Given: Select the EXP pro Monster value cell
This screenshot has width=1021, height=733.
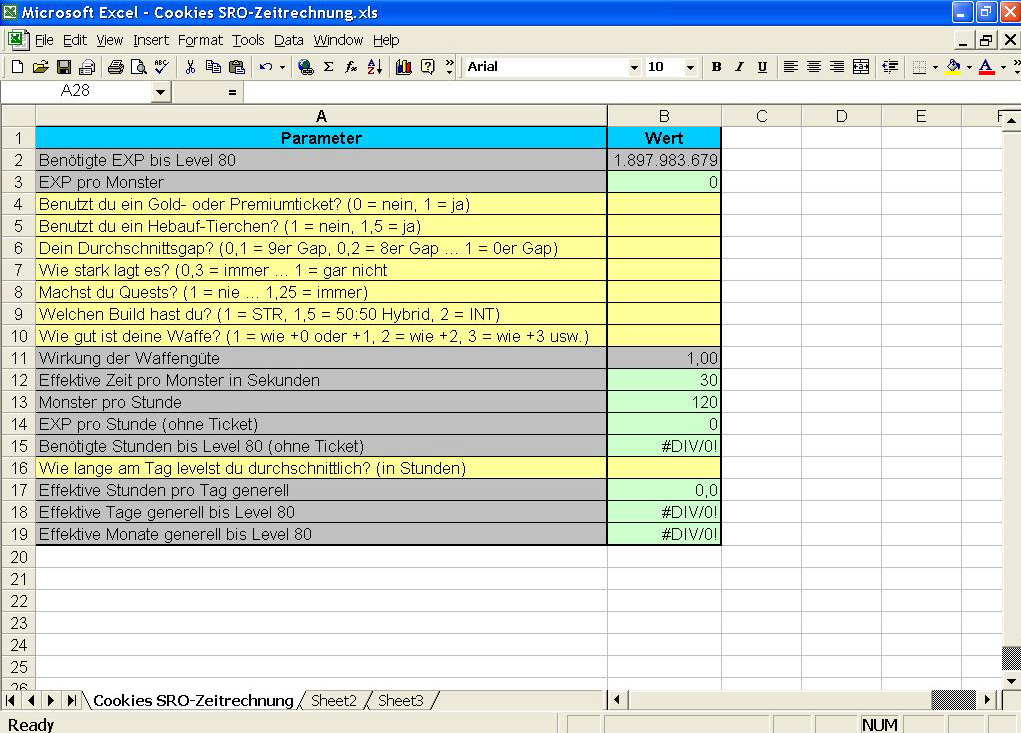Looking at the screenshot, I should pyautogui.click(x=664, y=182).
